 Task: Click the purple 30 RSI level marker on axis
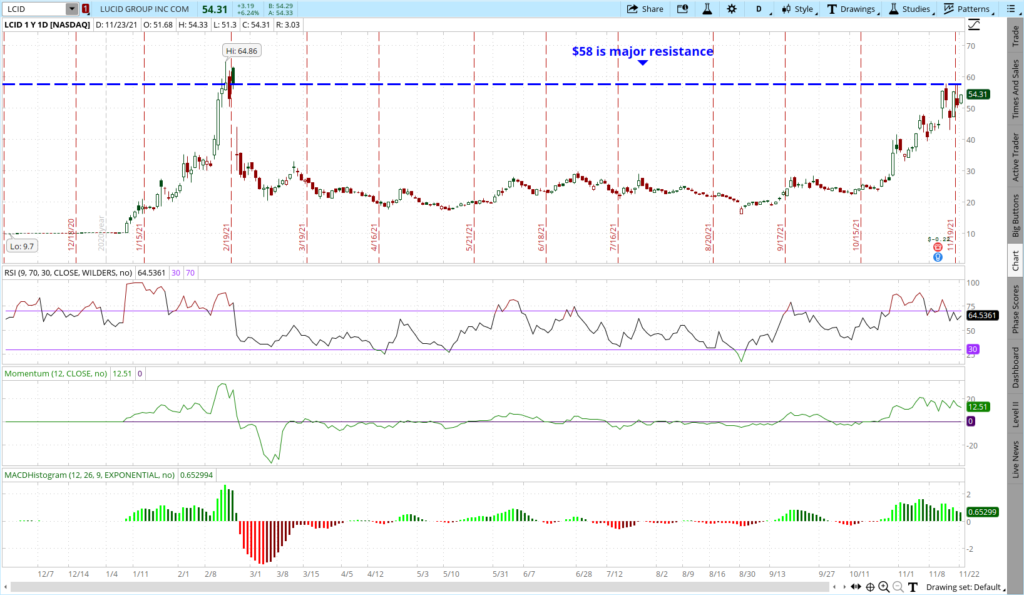tap(972, 349)
